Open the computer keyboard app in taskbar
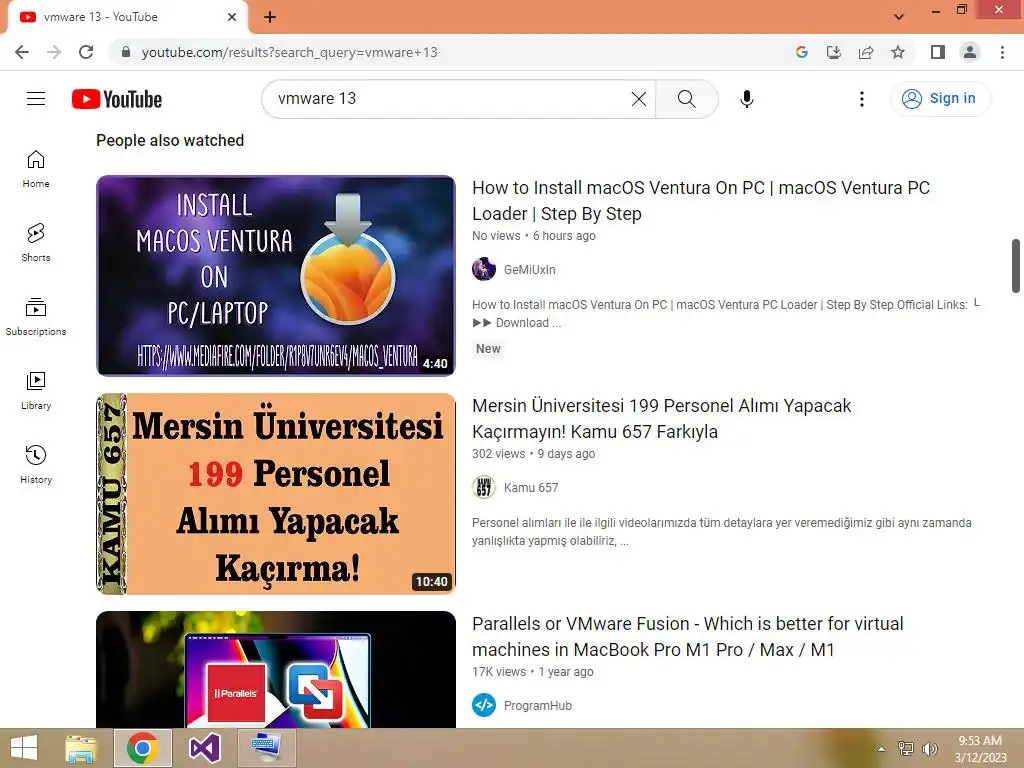The height and width of the screenshot is (768, 1024). pos(266,748)
